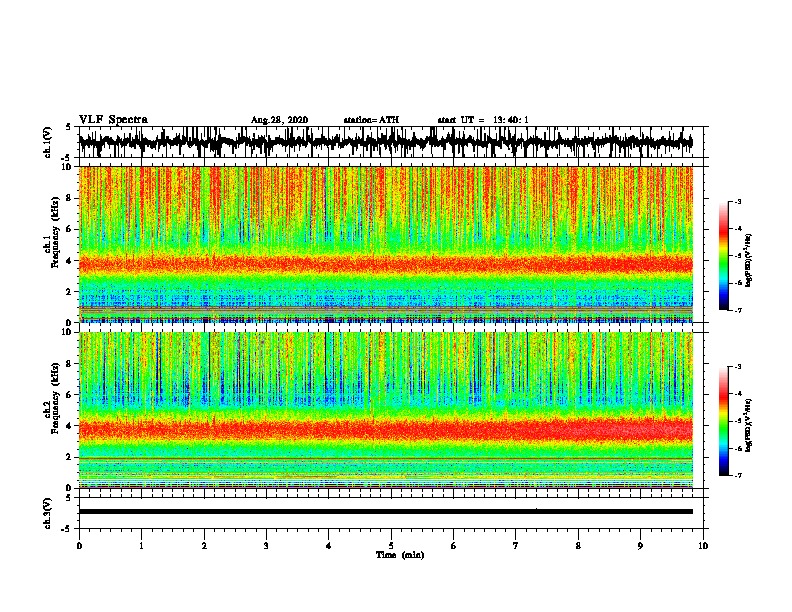Select the date text "Aug.28, 2020"

pos(279,120)
